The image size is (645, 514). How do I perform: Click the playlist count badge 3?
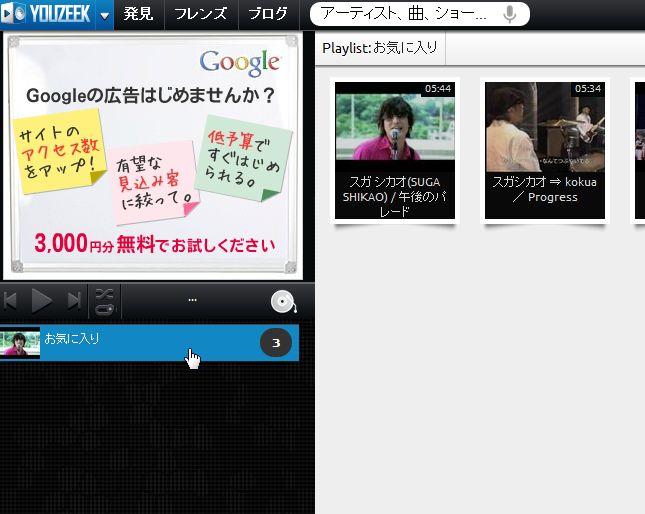click(276, 343)
